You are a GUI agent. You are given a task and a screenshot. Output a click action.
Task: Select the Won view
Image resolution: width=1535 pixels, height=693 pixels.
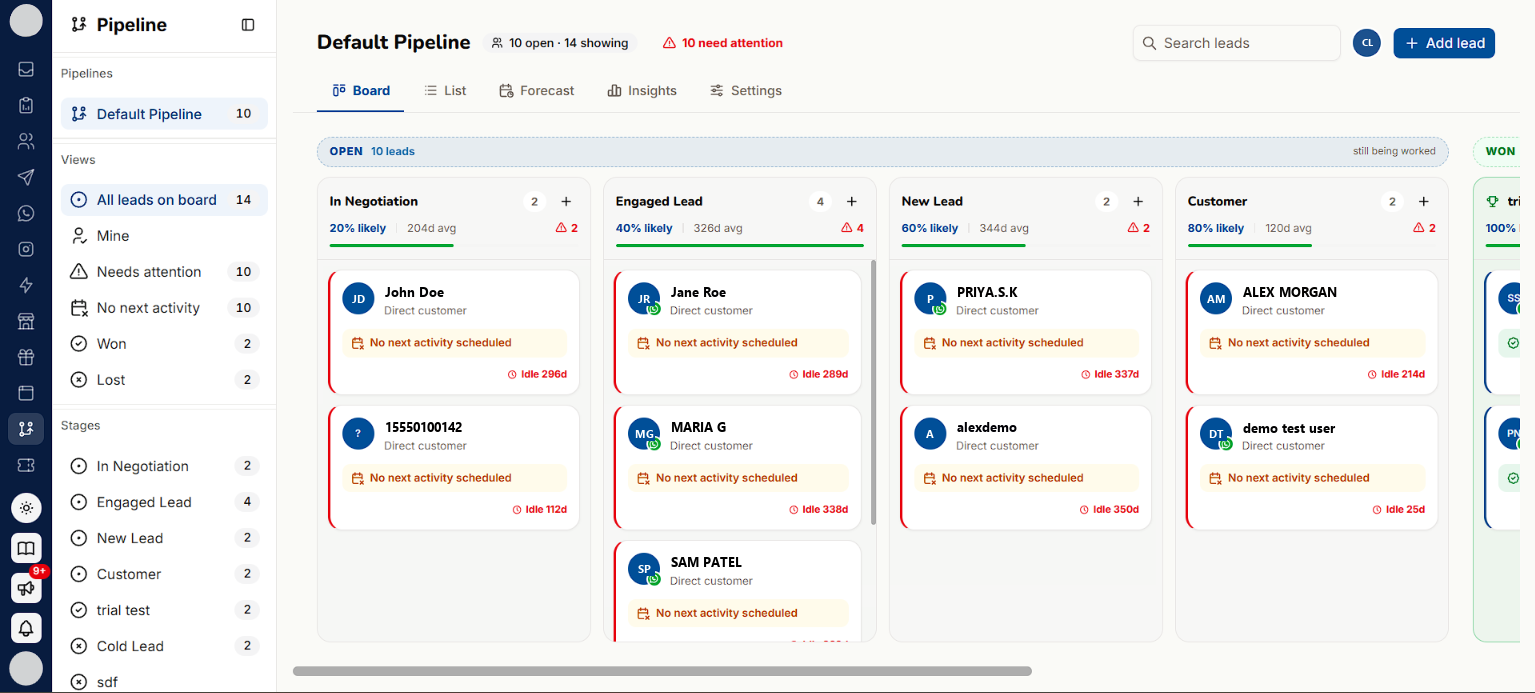click(164, 344)
